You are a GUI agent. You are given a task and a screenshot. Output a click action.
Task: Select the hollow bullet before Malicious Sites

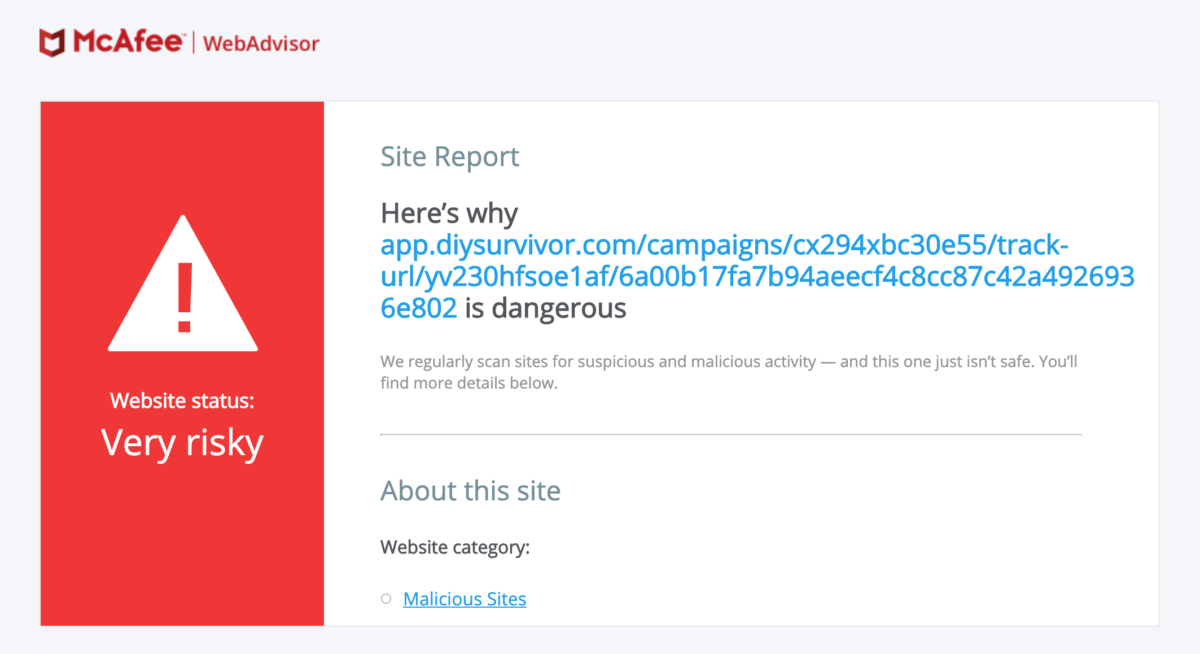tap(386, 599)
